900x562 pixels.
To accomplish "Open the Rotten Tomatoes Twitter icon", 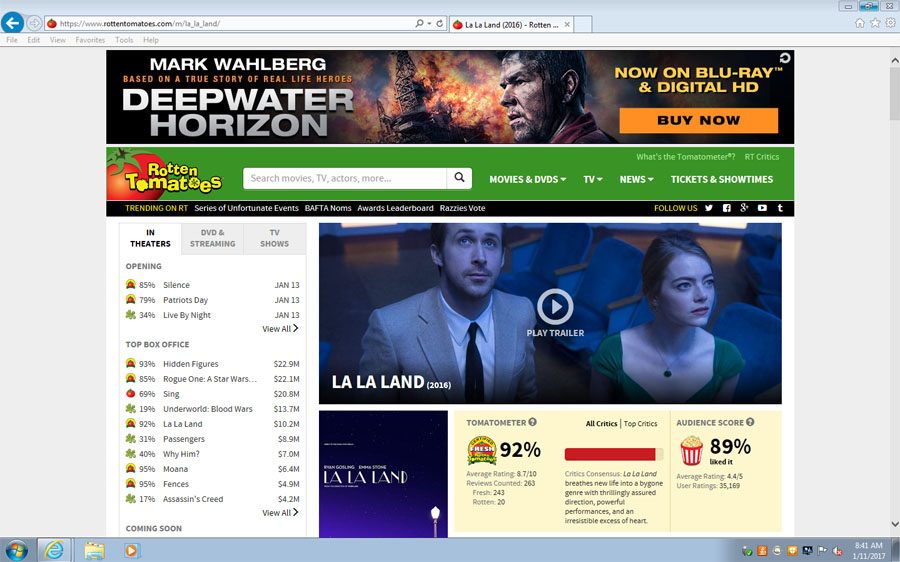I will click(709, 208).
